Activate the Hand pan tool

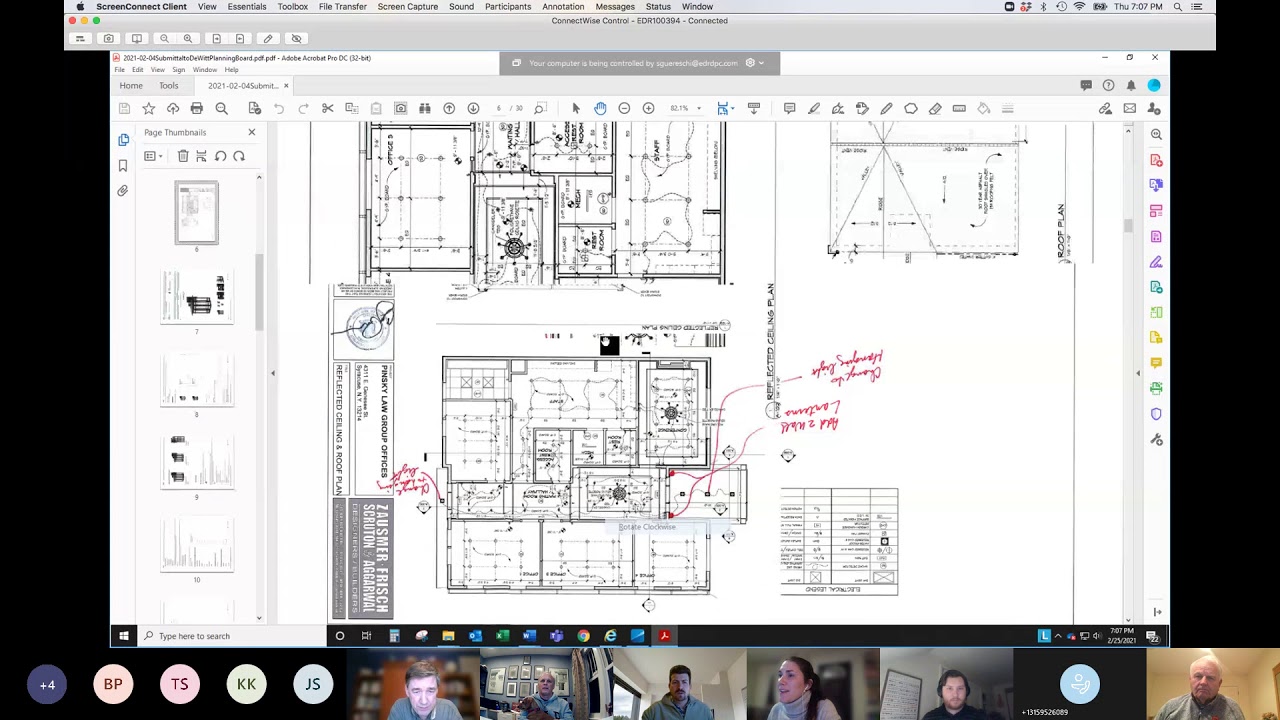coord(600,108)
